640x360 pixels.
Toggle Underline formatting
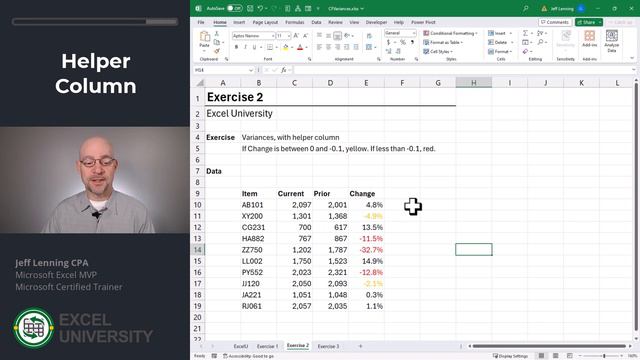[254, 47]
